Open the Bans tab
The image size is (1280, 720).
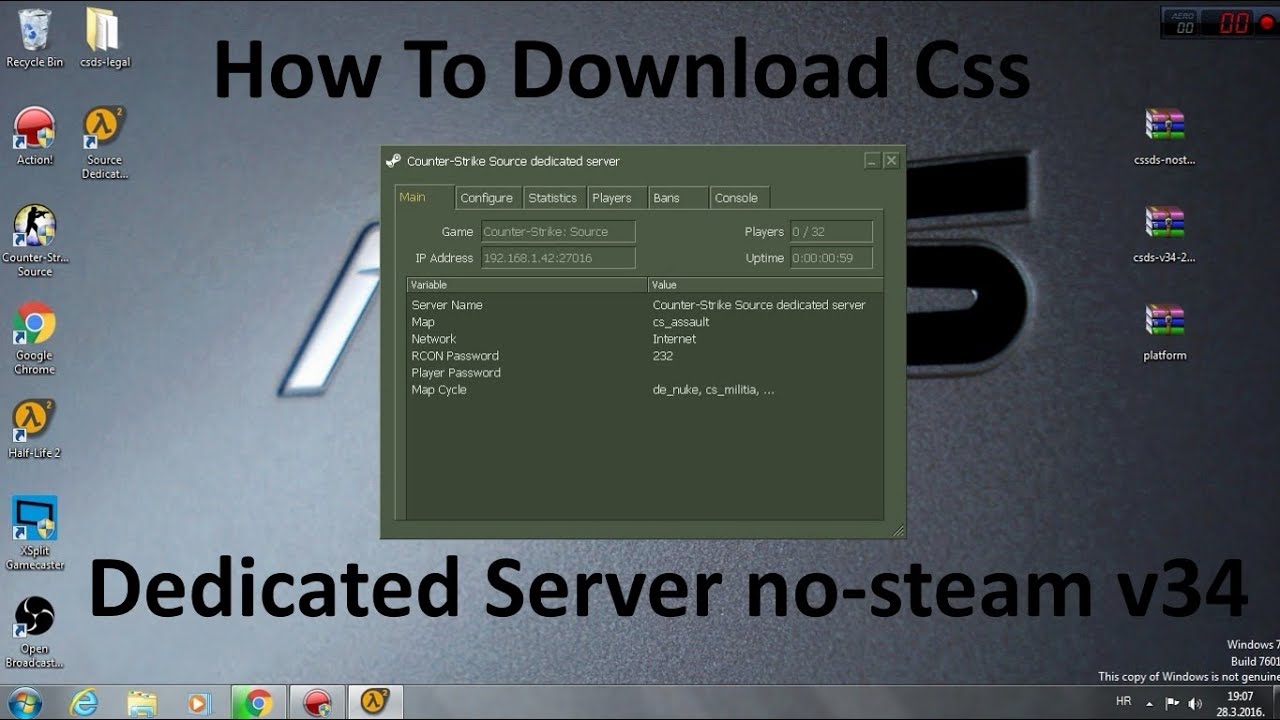pos(677,198)
